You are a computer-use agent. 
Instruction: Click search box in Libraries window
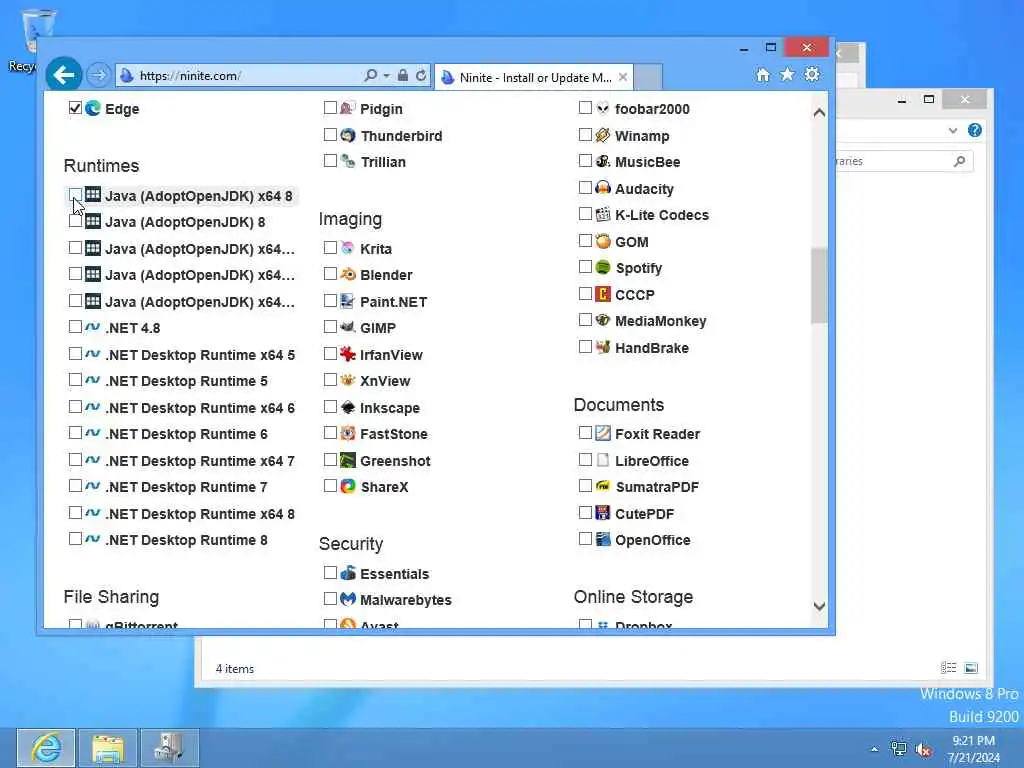(x=904, y=161)
